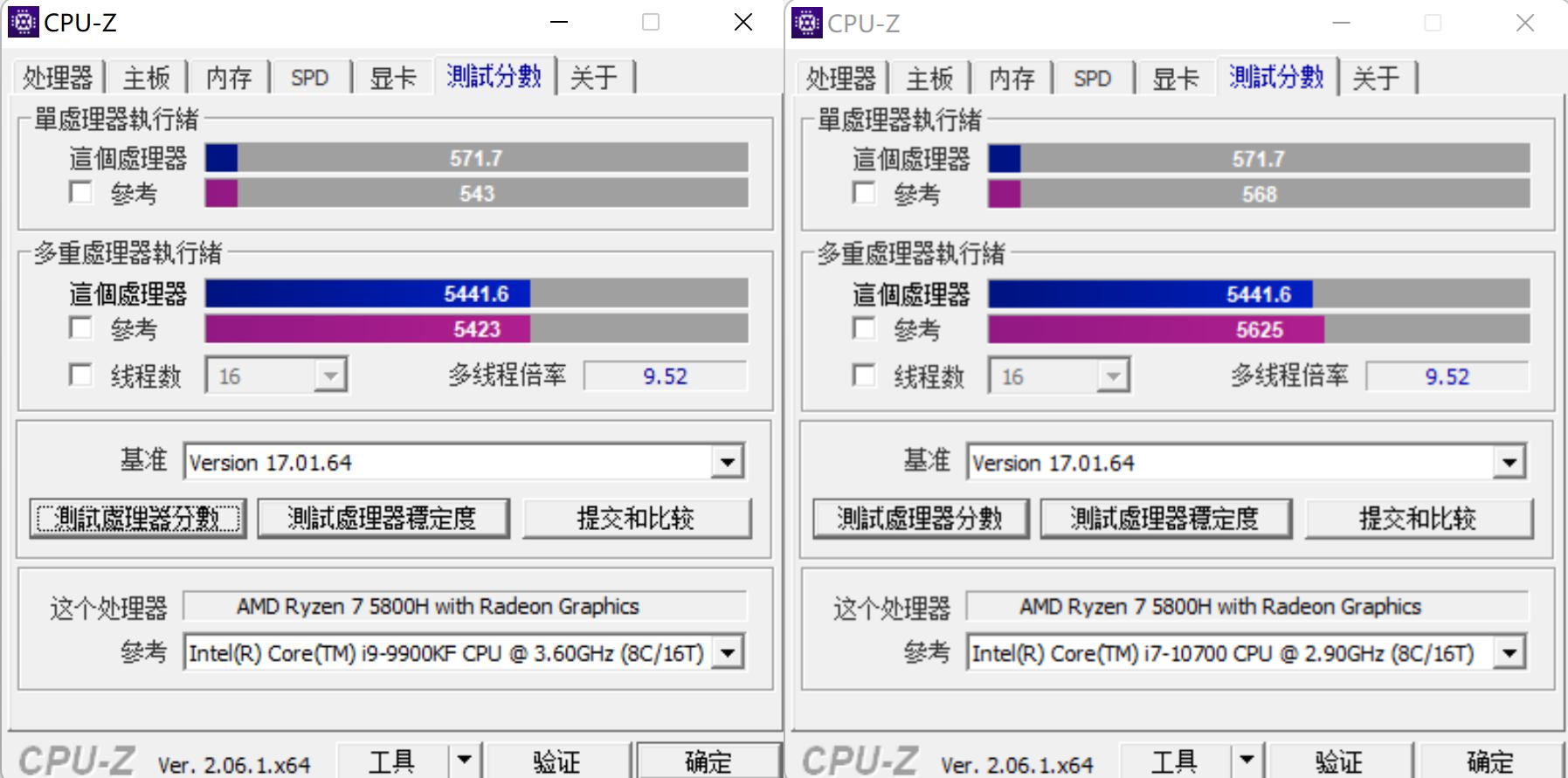This screenshot has height=778, width=1568.
Task: Click 确定 button in right window
Action: 1491,761
